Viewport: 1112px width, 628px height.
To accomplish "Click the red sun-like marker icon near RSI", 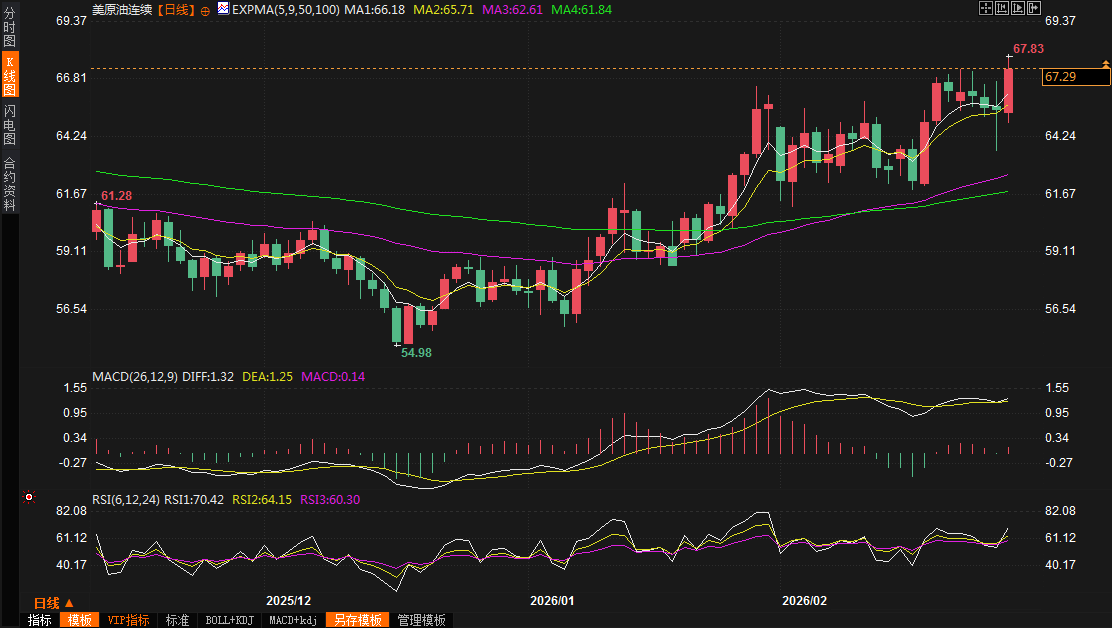I will pyautogui.click(x=29, y=497).
